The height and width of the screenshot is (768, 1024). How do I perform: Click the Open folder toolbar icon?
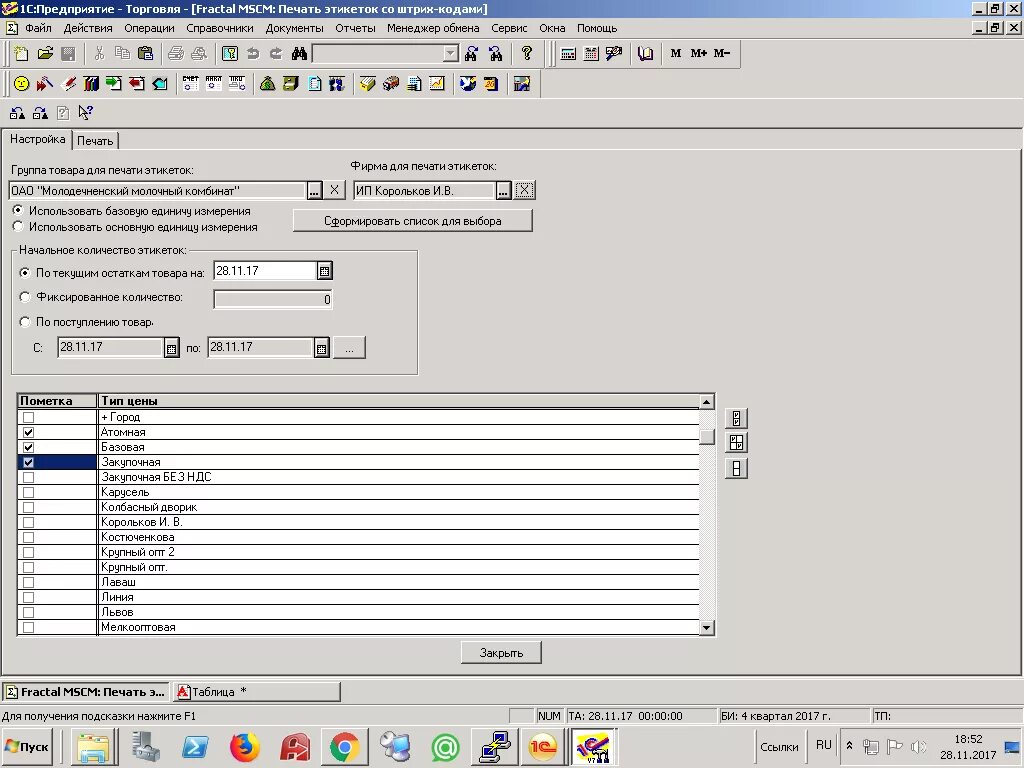[45, 54]
